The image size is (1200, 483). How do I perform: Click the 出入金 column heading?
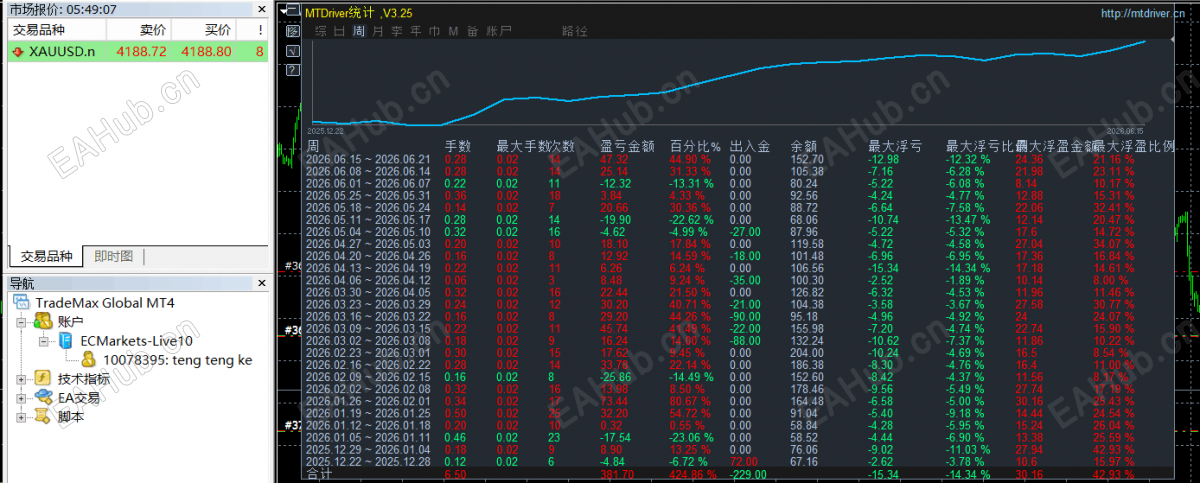(749, 146)
